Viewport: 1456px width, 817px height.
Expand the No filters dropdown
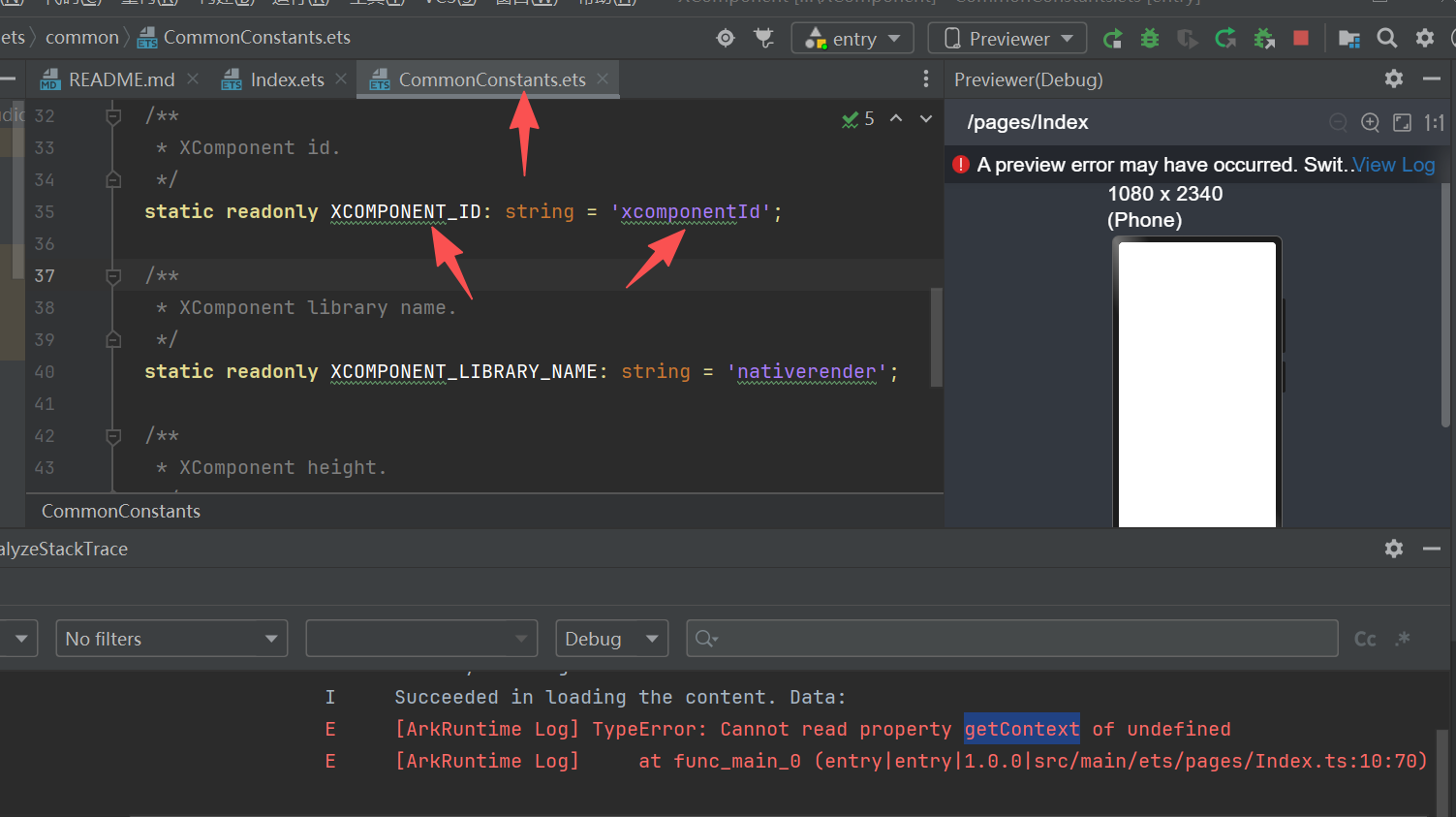(x=171, y=639)
